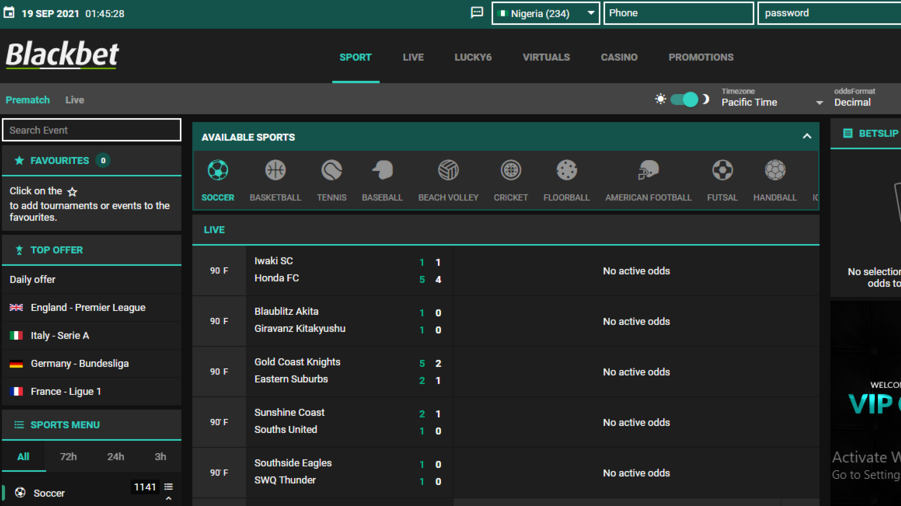The image size is (901, 506).
Task: Open the Southside Eagles vs SWQ Thunder match
Action: tap(506, 473)
